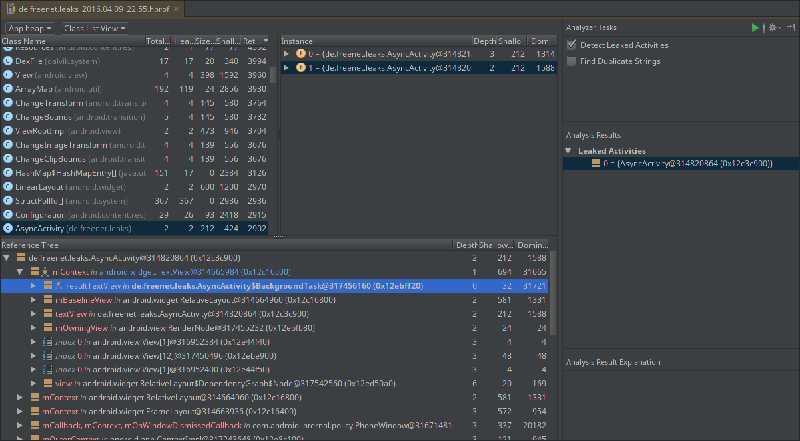Click the class icon beside AsyncActivity

(x=8, y=228)
